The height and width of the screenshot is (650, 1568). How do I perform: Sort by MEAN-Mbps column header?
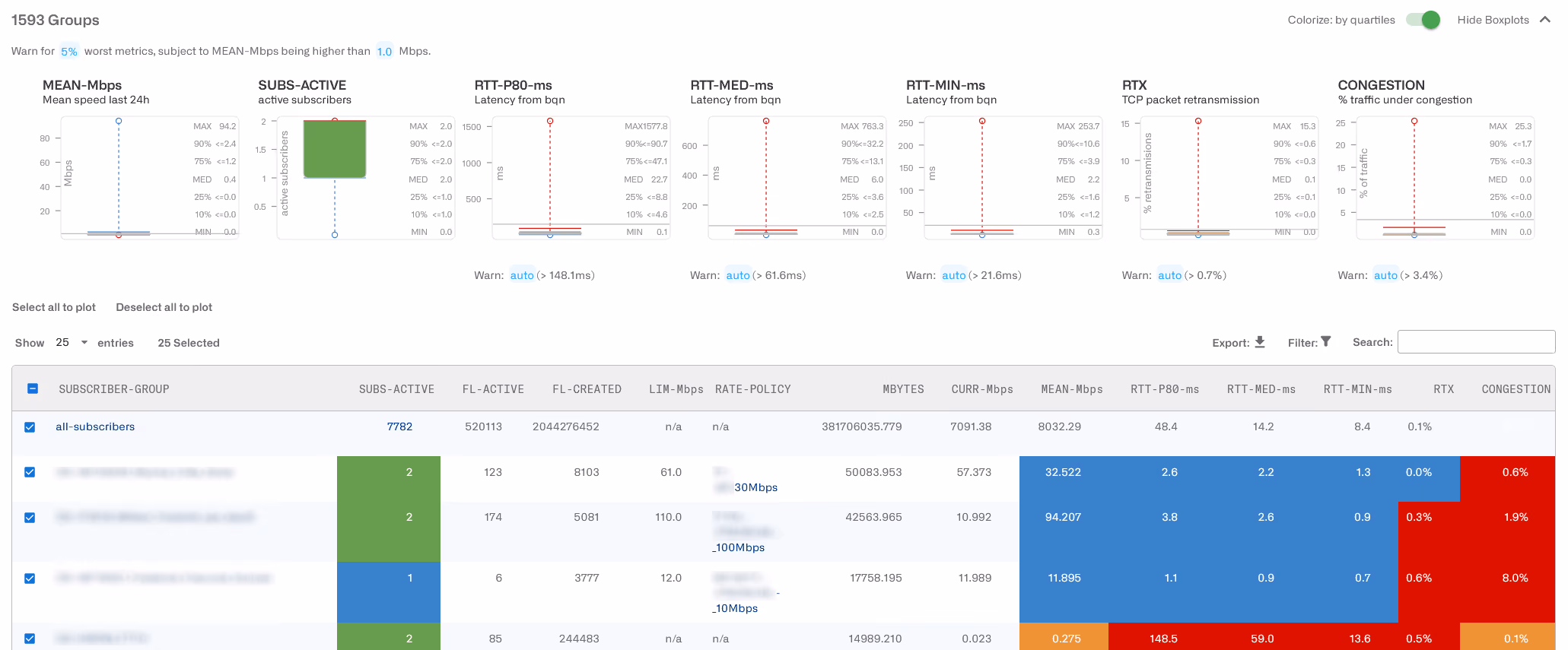tap(1072, 389)
